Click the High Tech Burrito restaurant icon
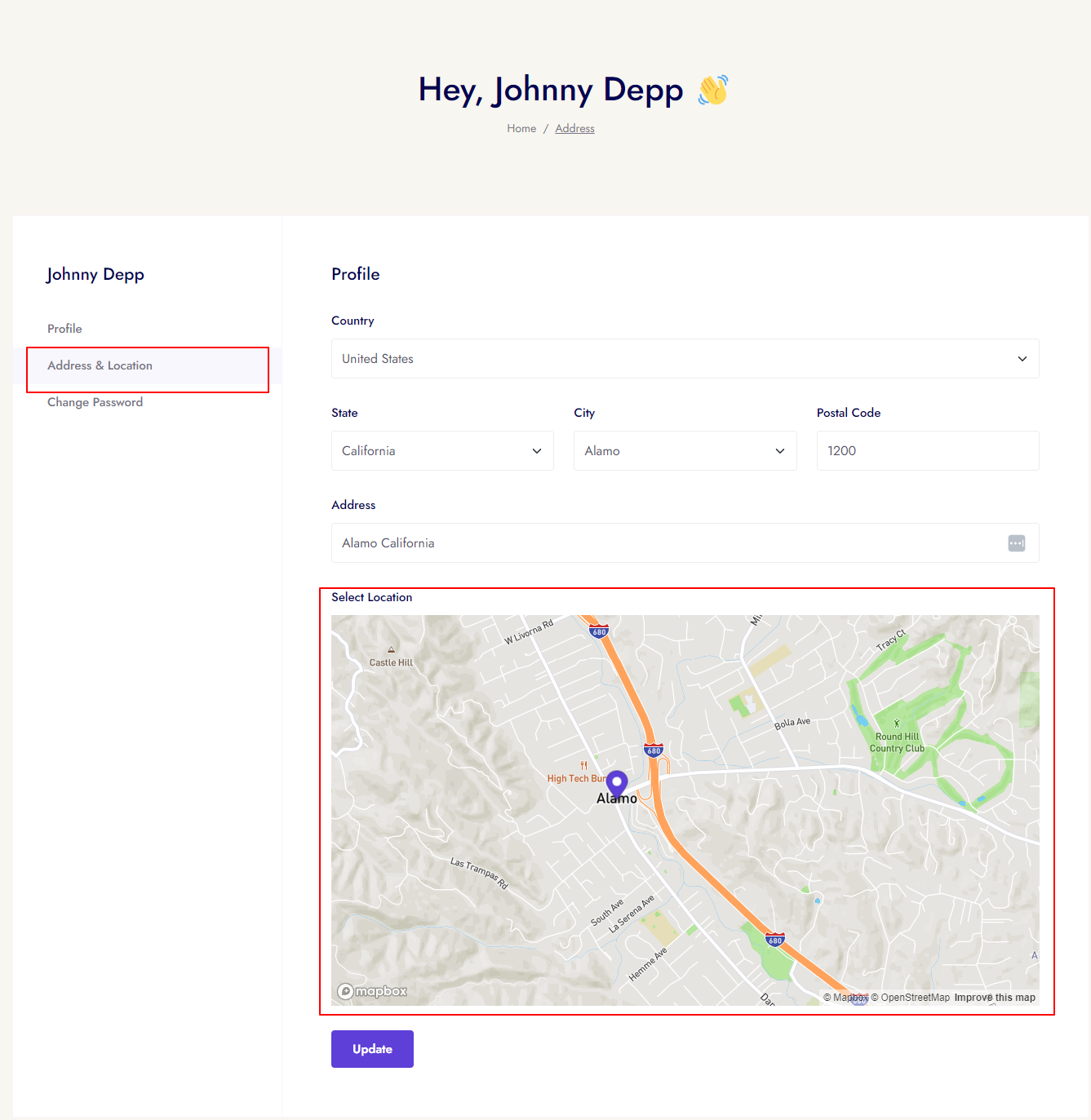Viewport: 1091px width, 1120px height. pos(583,765)
